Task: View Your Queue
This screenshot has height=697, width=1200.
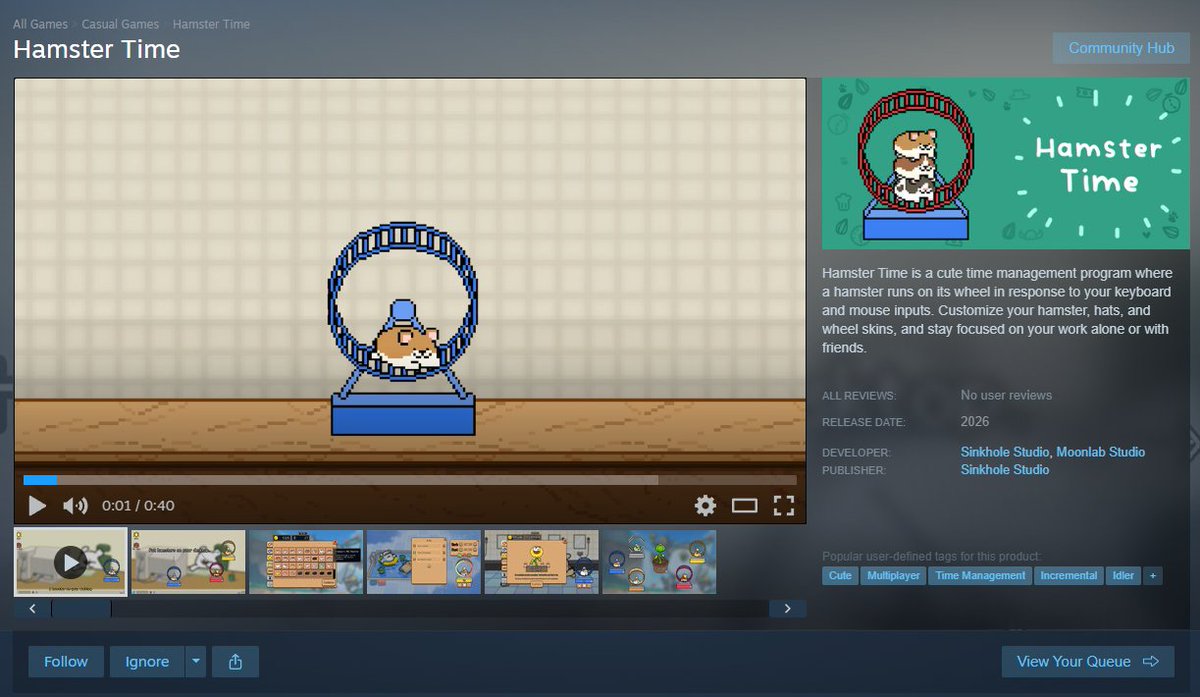Action: (x=1088, y=662)
